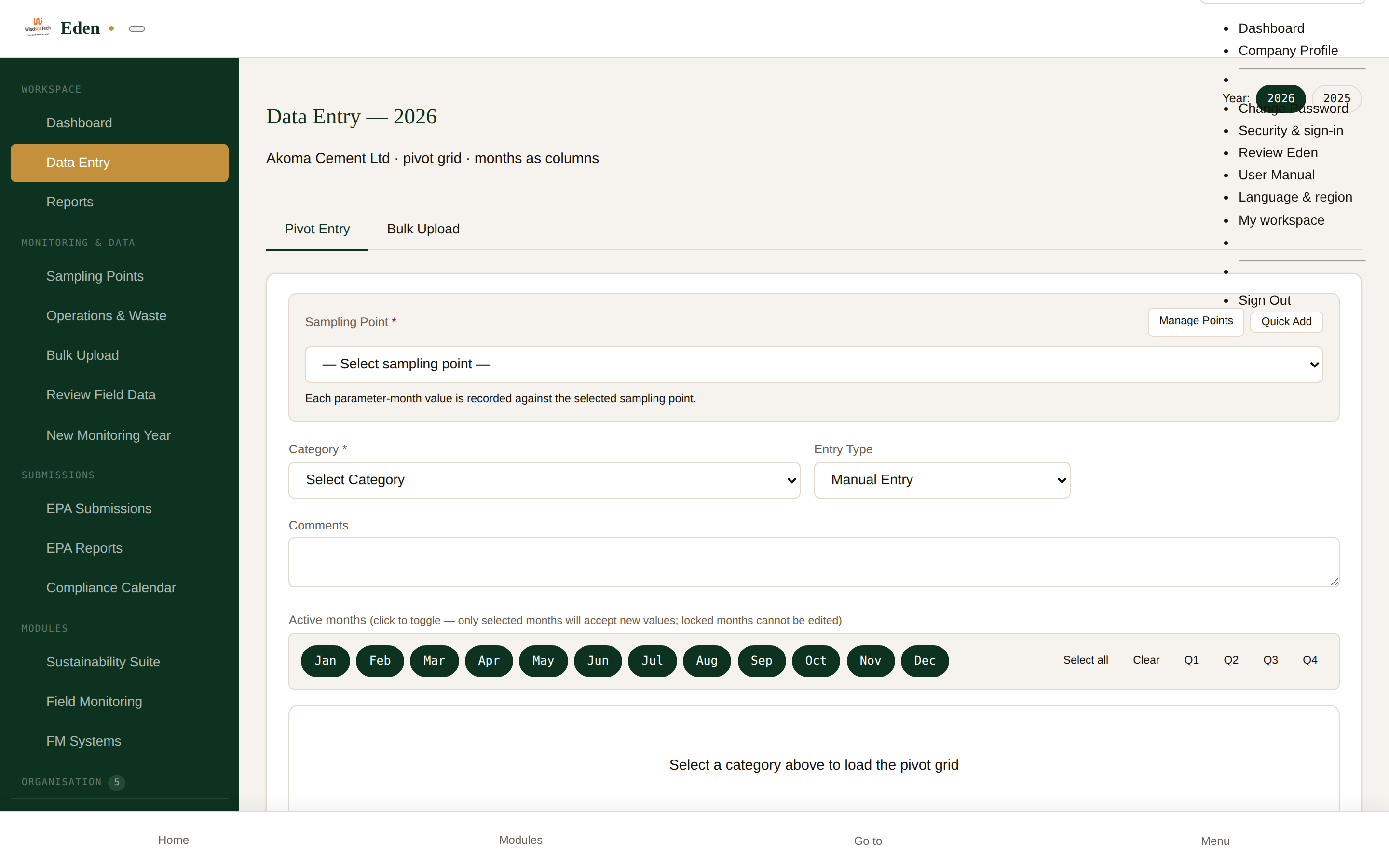
Task: Open Company Profile in user menu
Action: pyautogui.click(x=1288, y=51)
